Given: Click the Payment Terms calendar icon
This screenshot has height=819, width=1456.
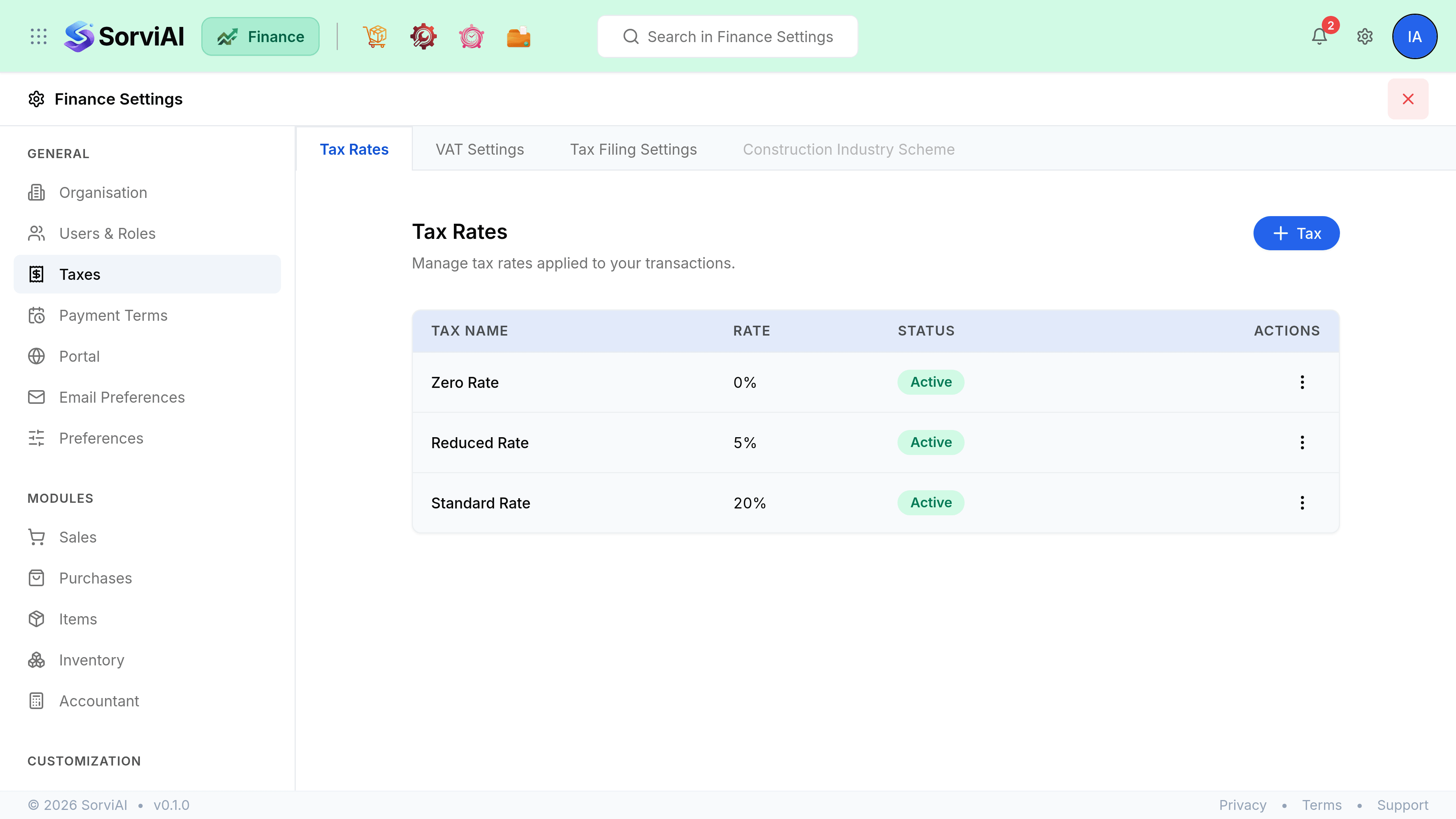Looking at the screenshot, I should (36, 315).
